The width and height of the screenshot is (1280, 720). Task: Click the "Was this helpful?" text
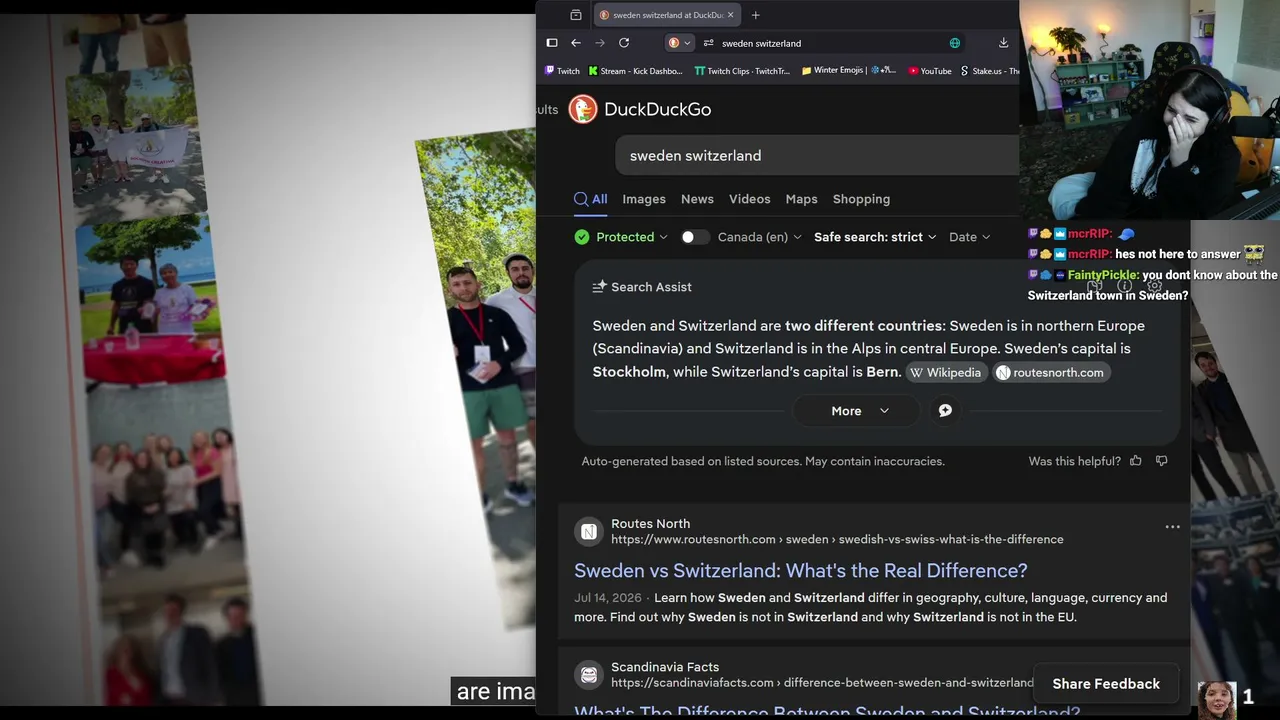pos(1074,461)
